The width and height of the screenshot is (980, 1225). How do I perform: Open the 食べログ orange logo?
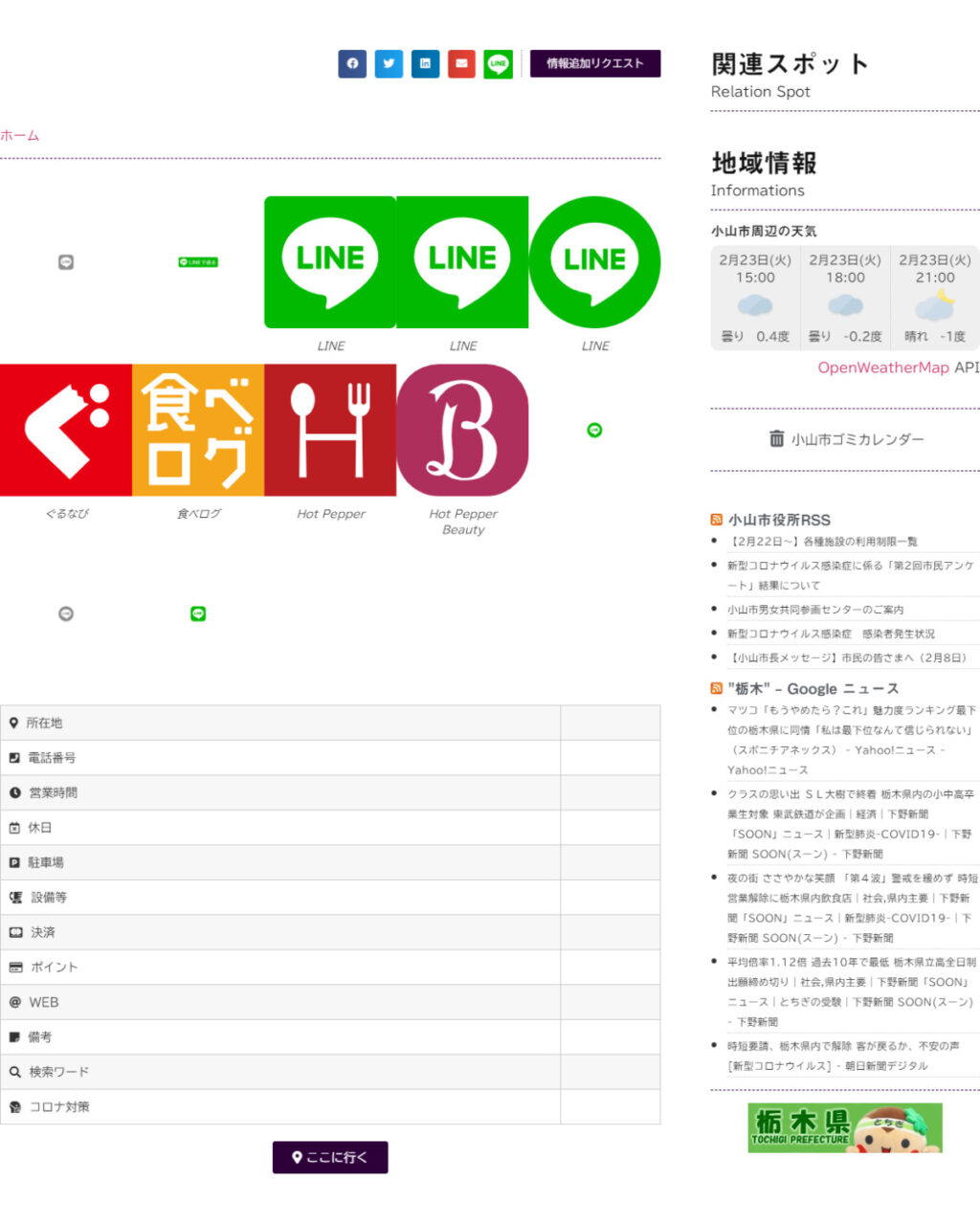(x=198, y=430)
